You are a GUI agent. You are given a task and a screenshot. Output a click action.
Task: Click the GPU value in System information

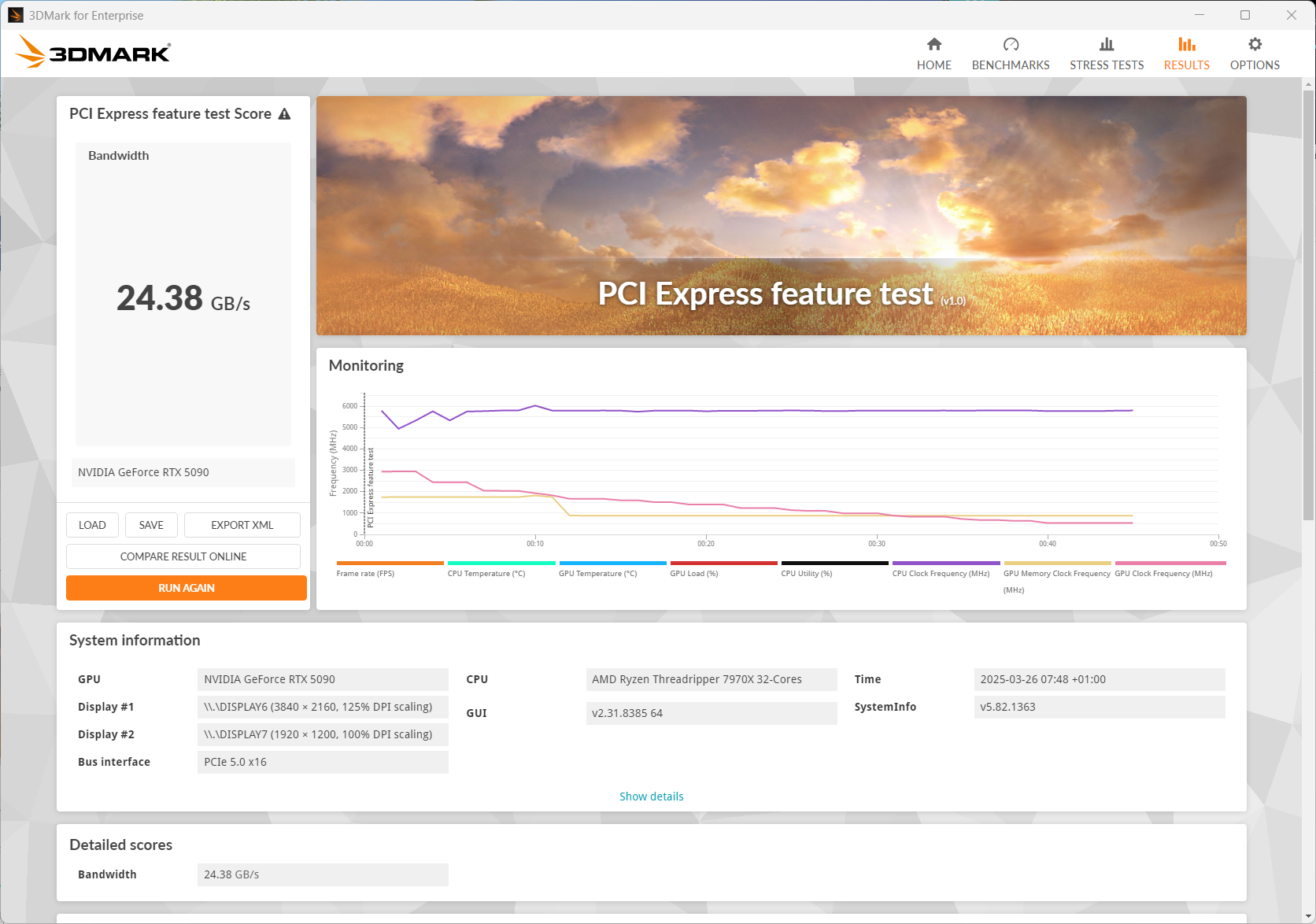click(323, 679)
